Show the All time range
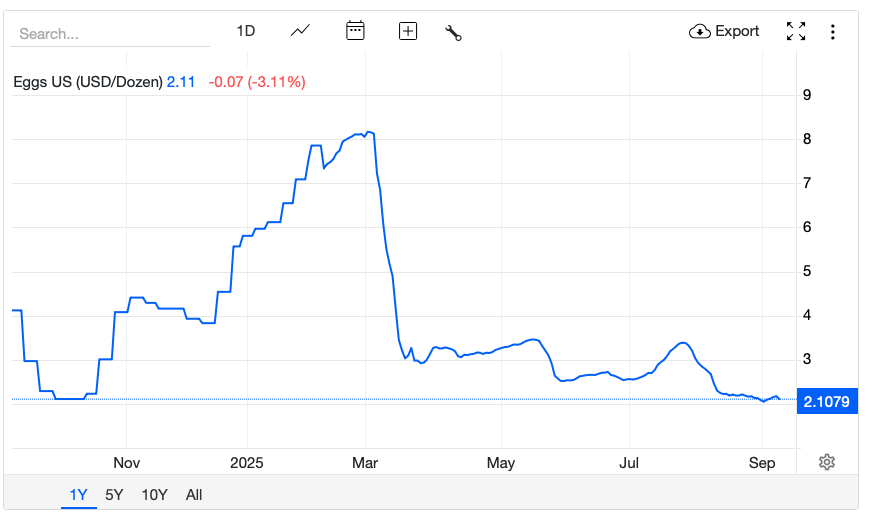 pos(194,494)
